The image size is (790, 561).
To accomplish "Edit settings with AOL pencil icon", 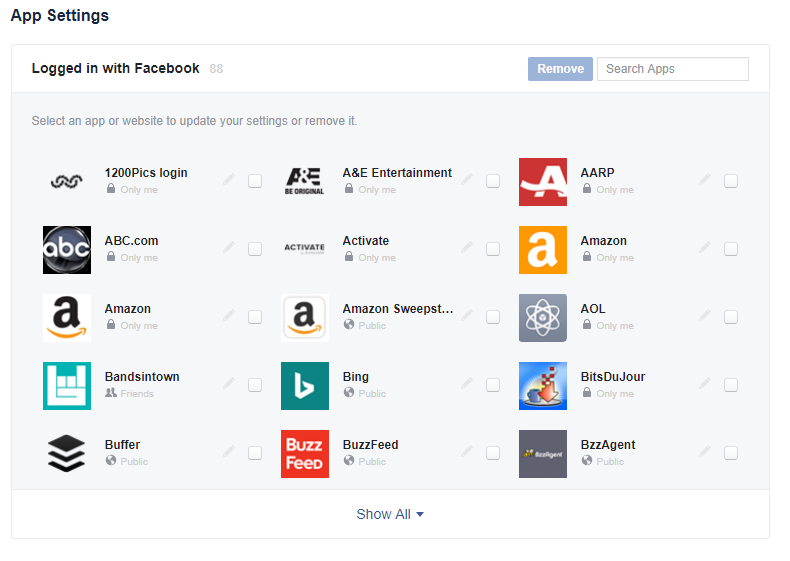I will 705,316.
